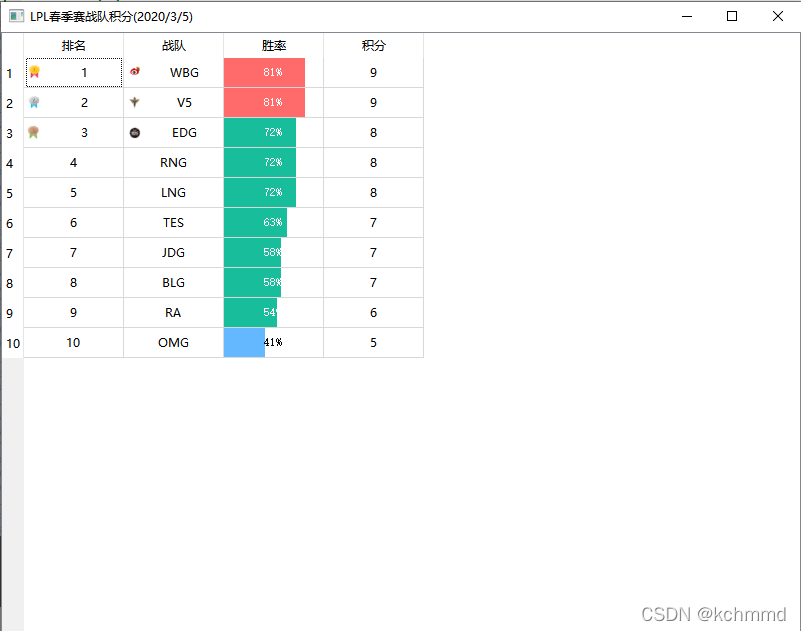Screen dimensions: 801x631
Task: Click TES's points cell showing 7
Action: point(373,222)
